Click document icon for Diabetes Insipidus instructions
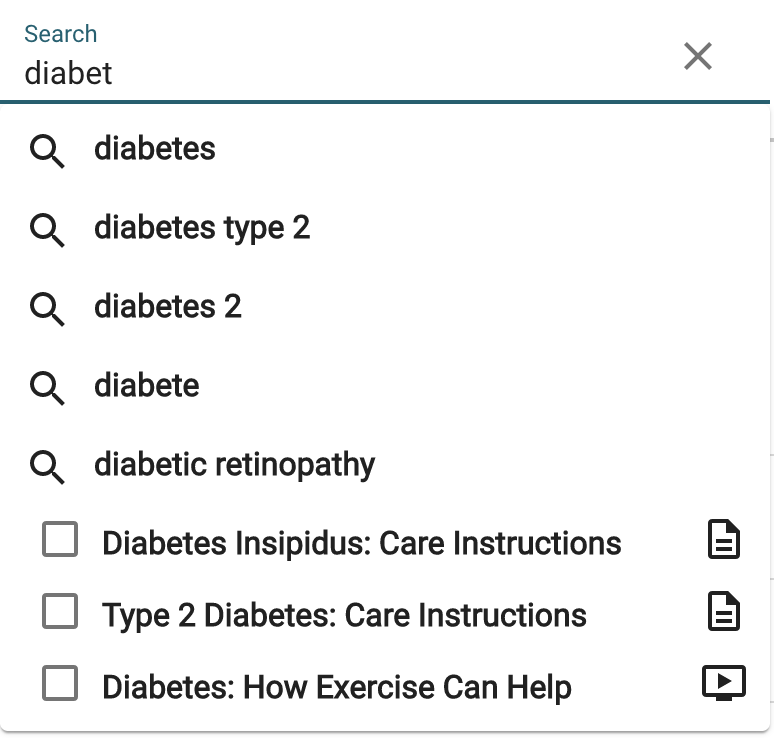The width and height of the screenshot is (774, 738). (724, 539)
